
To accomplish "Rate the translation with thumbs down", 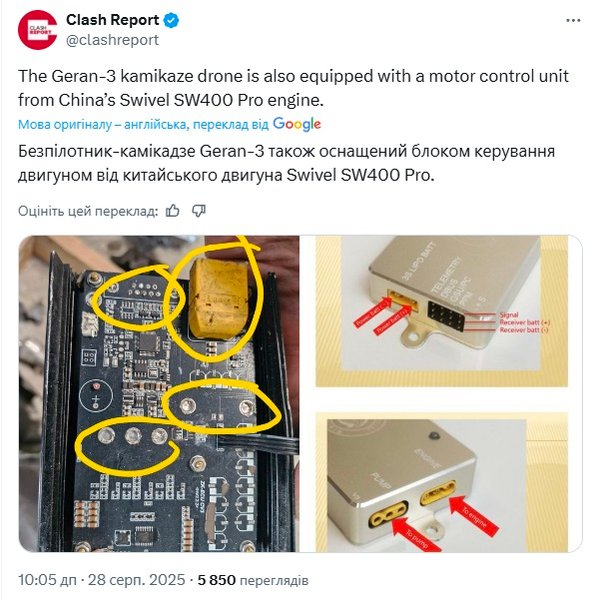I will (199, 211).
